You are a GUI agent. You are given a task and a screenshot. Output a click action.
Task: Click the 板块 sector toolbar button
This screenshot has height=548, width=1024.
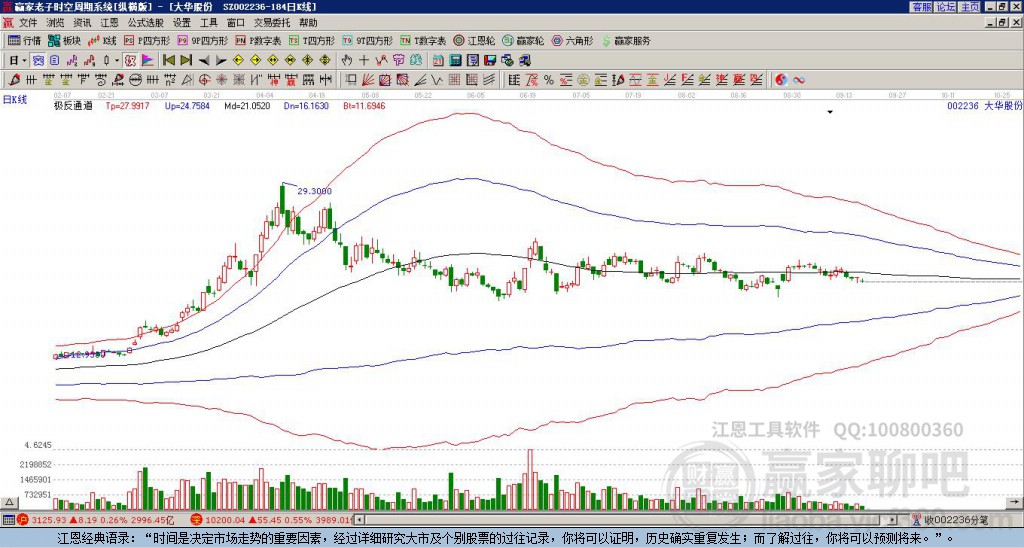[x=65, y=40]
